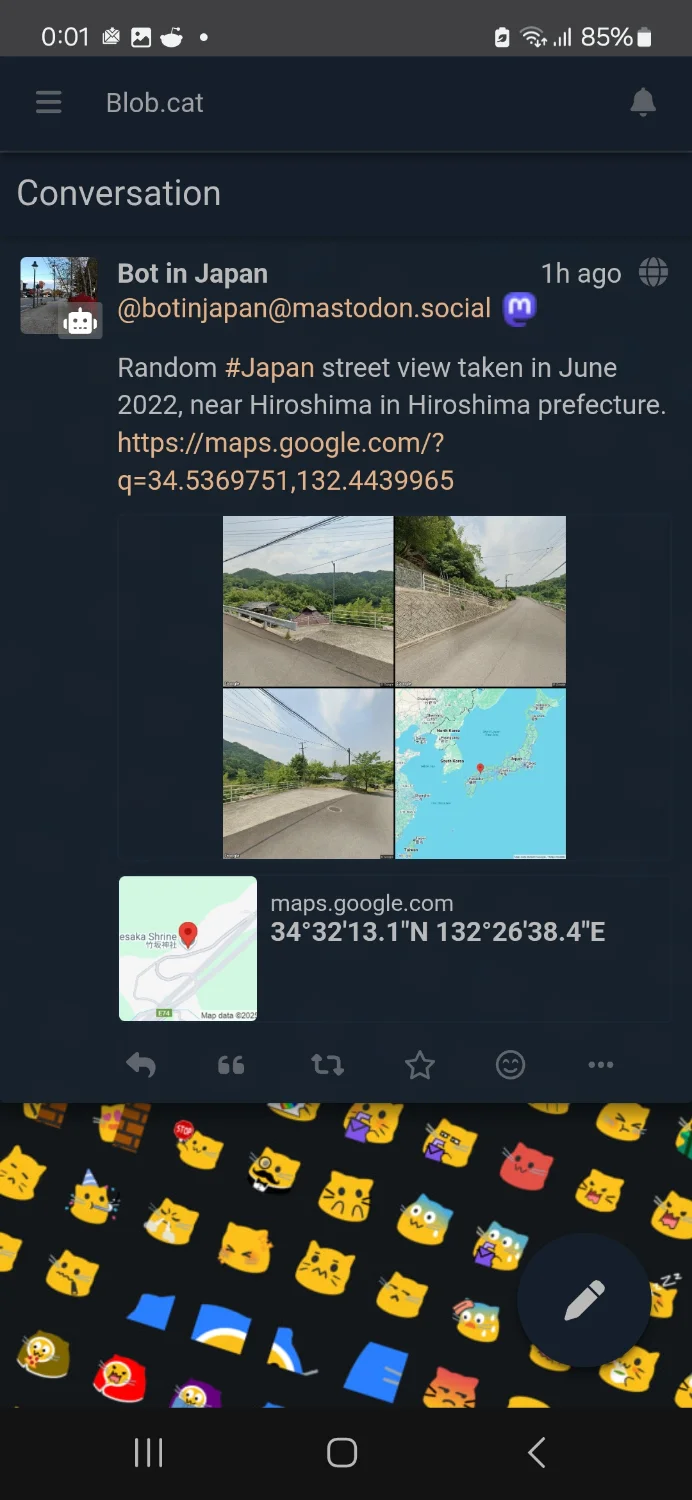The image size is (692, 1500).
Task: View the top-left street view photo
Action: (308, 601)
